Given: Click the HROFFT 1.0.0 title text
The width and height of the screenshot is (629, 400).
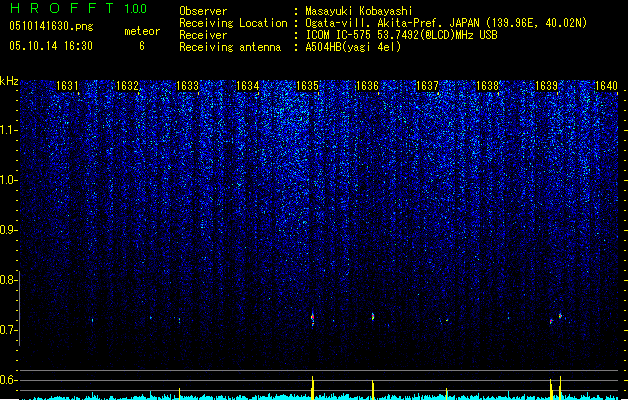Looking at the screenshot, I should click(x=79, y=8).
